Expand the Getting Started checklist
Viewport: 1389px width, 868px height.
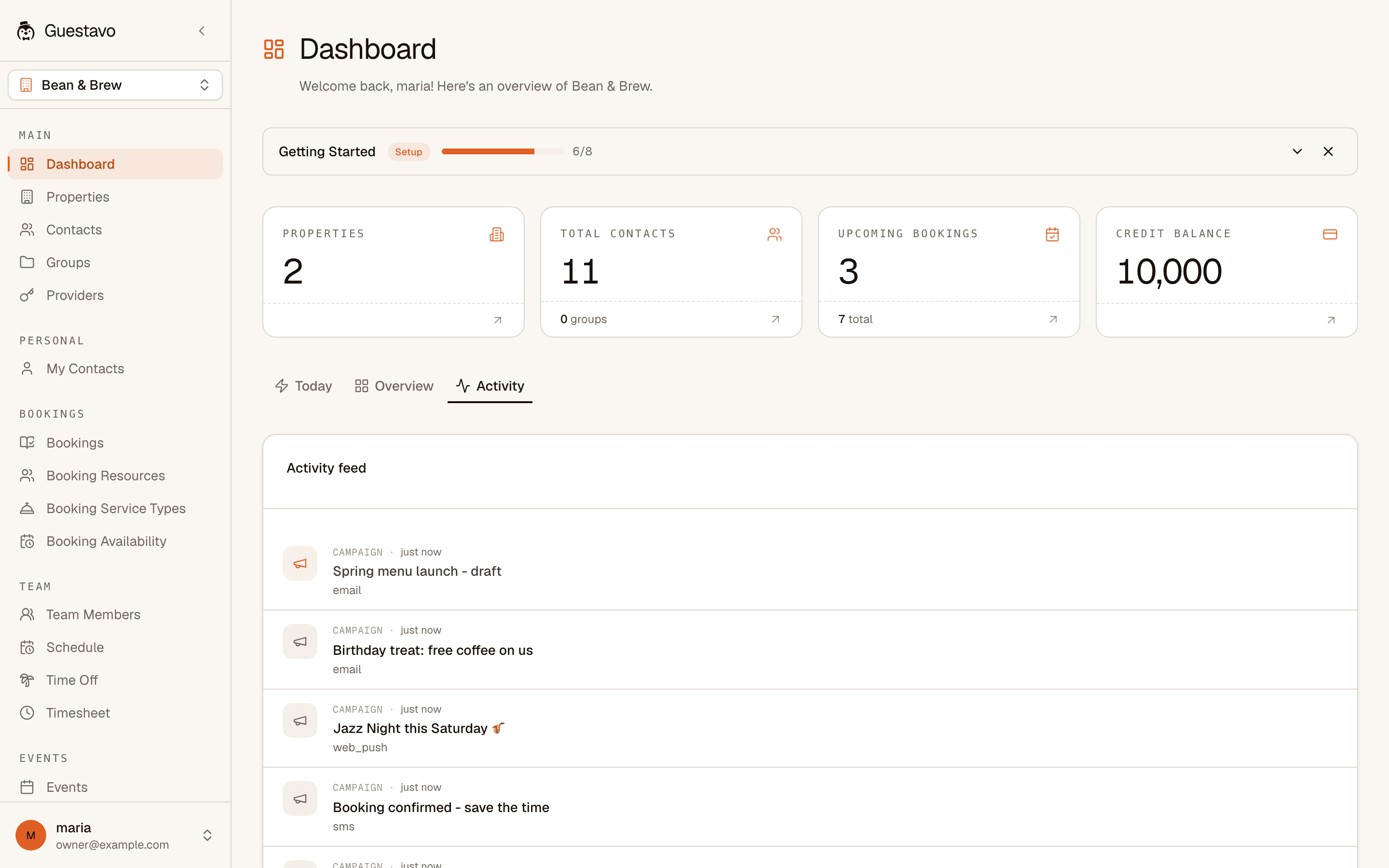(1297, 151)
